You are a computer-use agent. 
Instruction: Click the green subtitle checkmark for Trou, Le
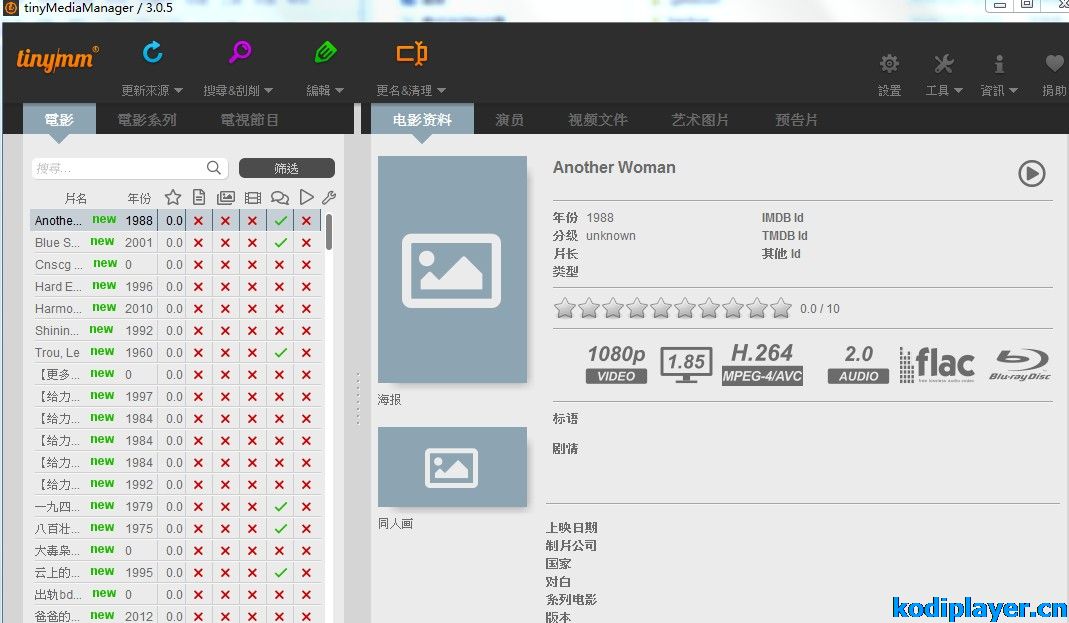(x=280, y=352)
